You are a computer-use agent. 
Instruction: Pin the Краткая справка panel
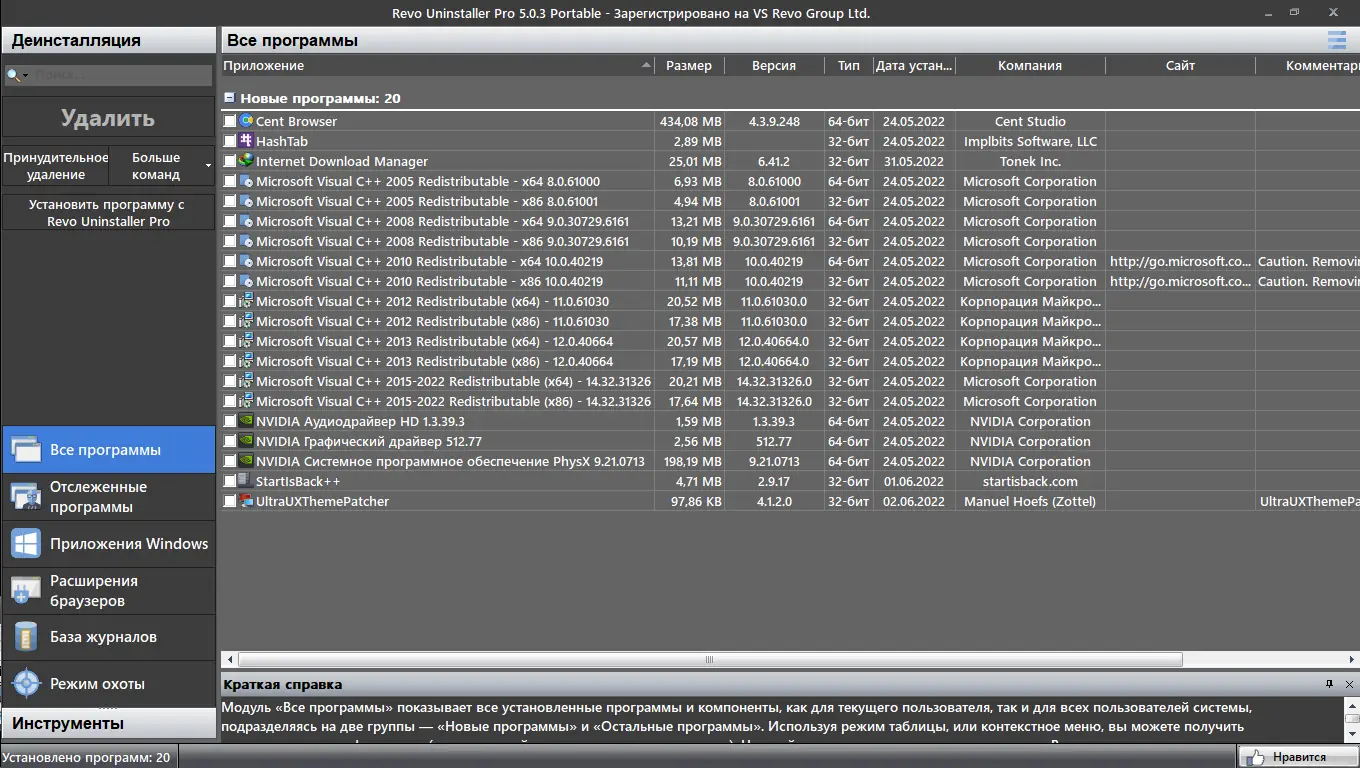pyautogui.click(x=1329, y=684)
